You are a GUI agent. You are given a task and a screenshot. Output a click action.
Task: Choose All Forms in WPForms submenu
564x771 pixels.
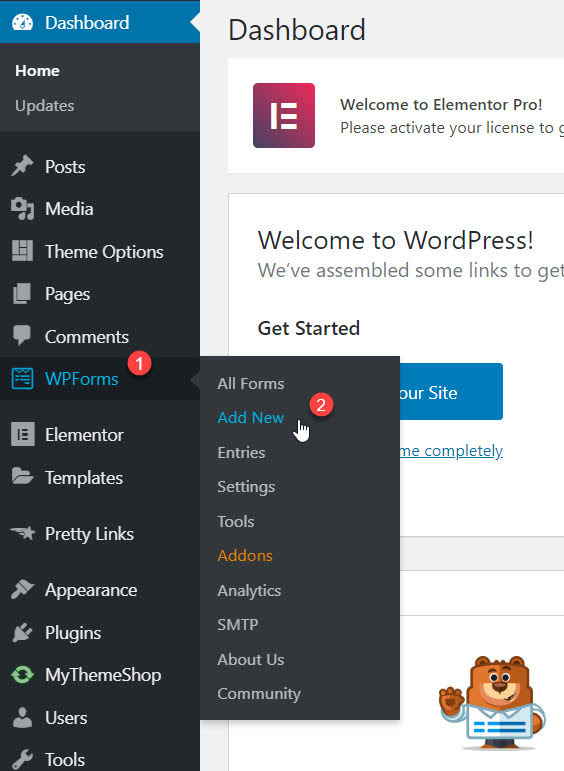point(251,384)
